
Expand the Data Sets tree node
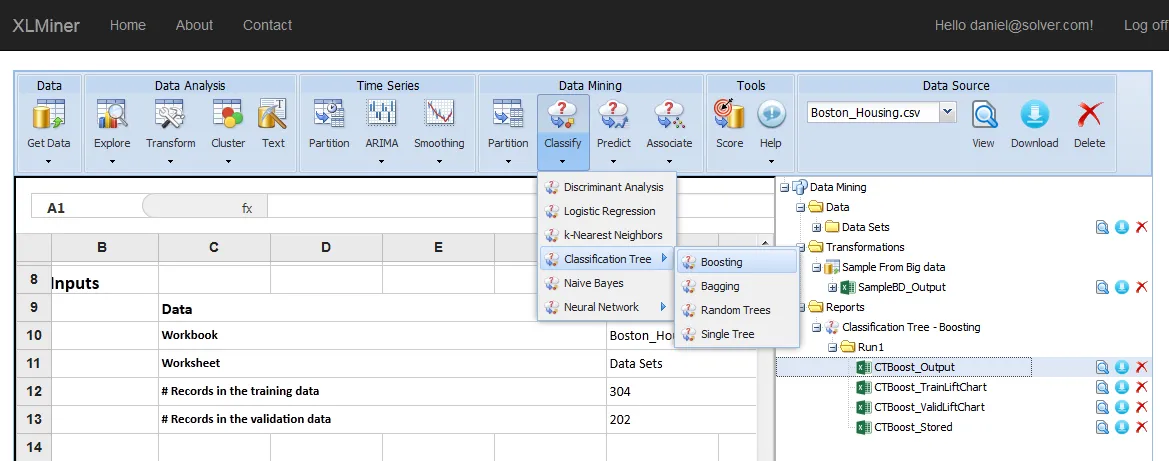pyautogui.click(x=817, y=228)
